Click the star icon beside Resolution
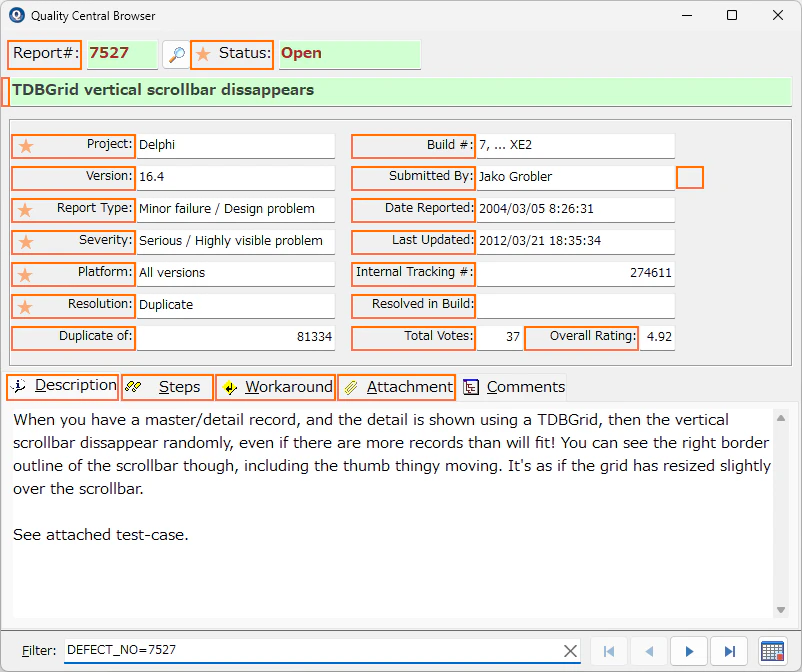Viewport: 802px width, 672px height. pos(26,307)
